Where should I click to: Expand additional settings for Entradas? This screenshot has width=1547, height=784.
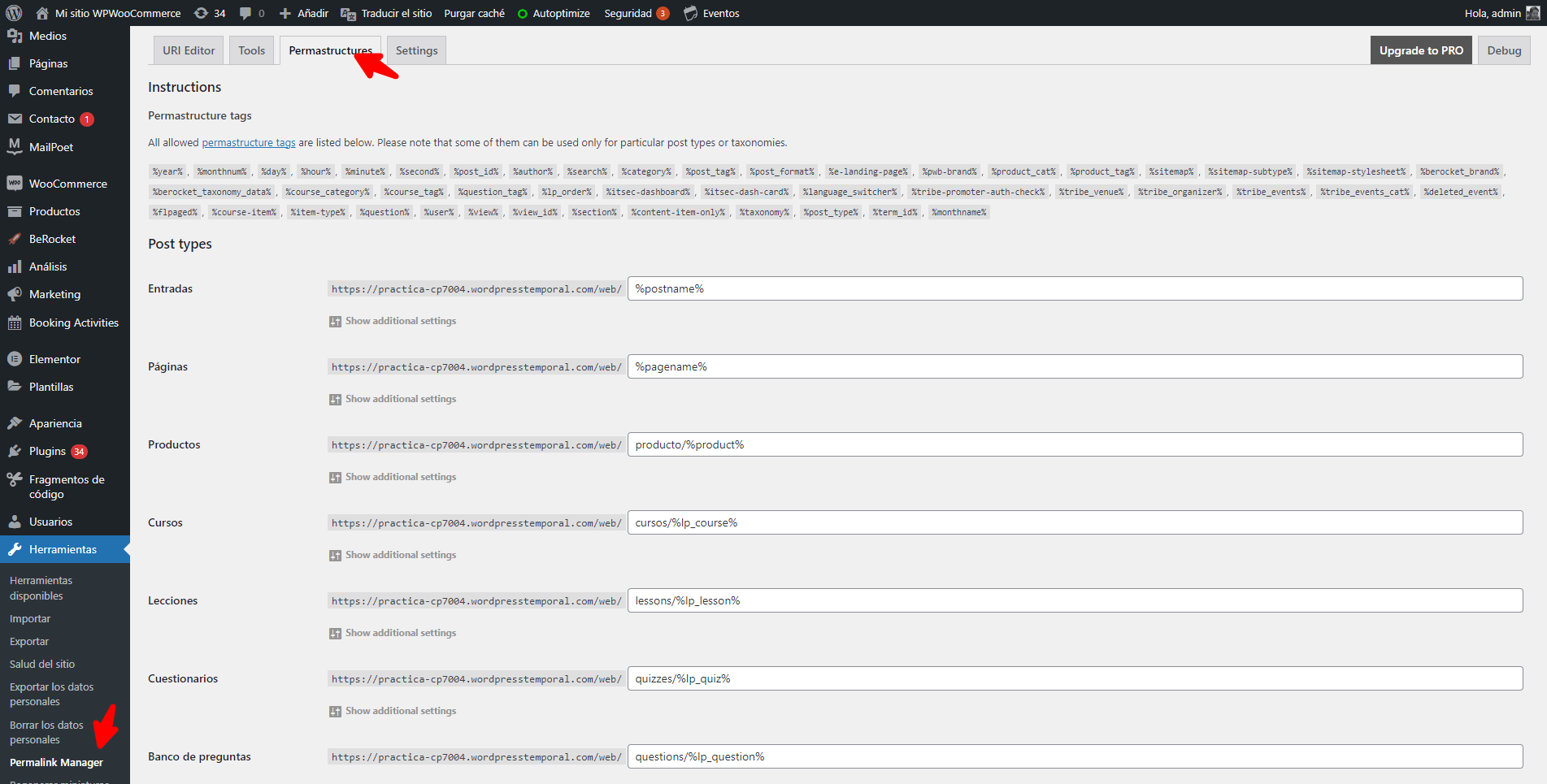[x=393, y=321]
